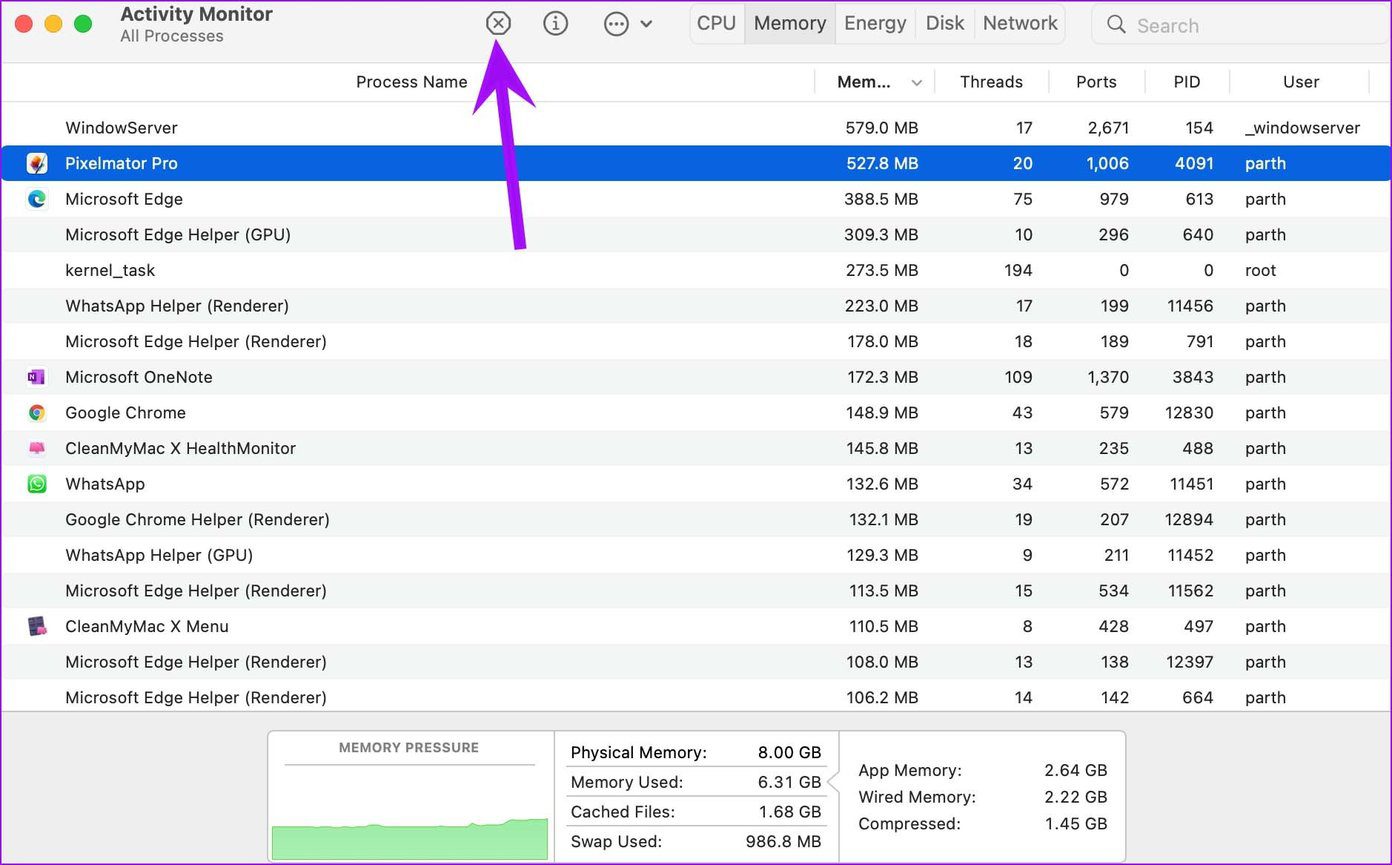Click PID 12830 cell
This screenshot has width=1392, height=865.
click(x=1189, y=413)
